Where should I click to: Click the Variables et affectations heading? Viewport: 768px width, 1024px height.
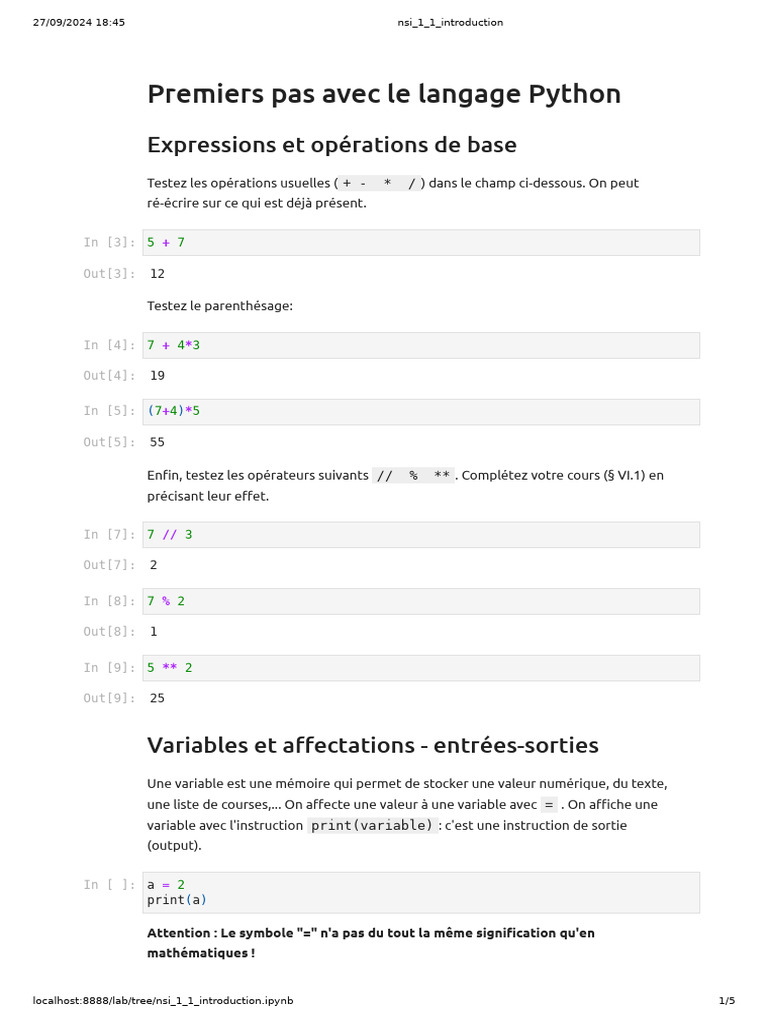tap(373, 745)
